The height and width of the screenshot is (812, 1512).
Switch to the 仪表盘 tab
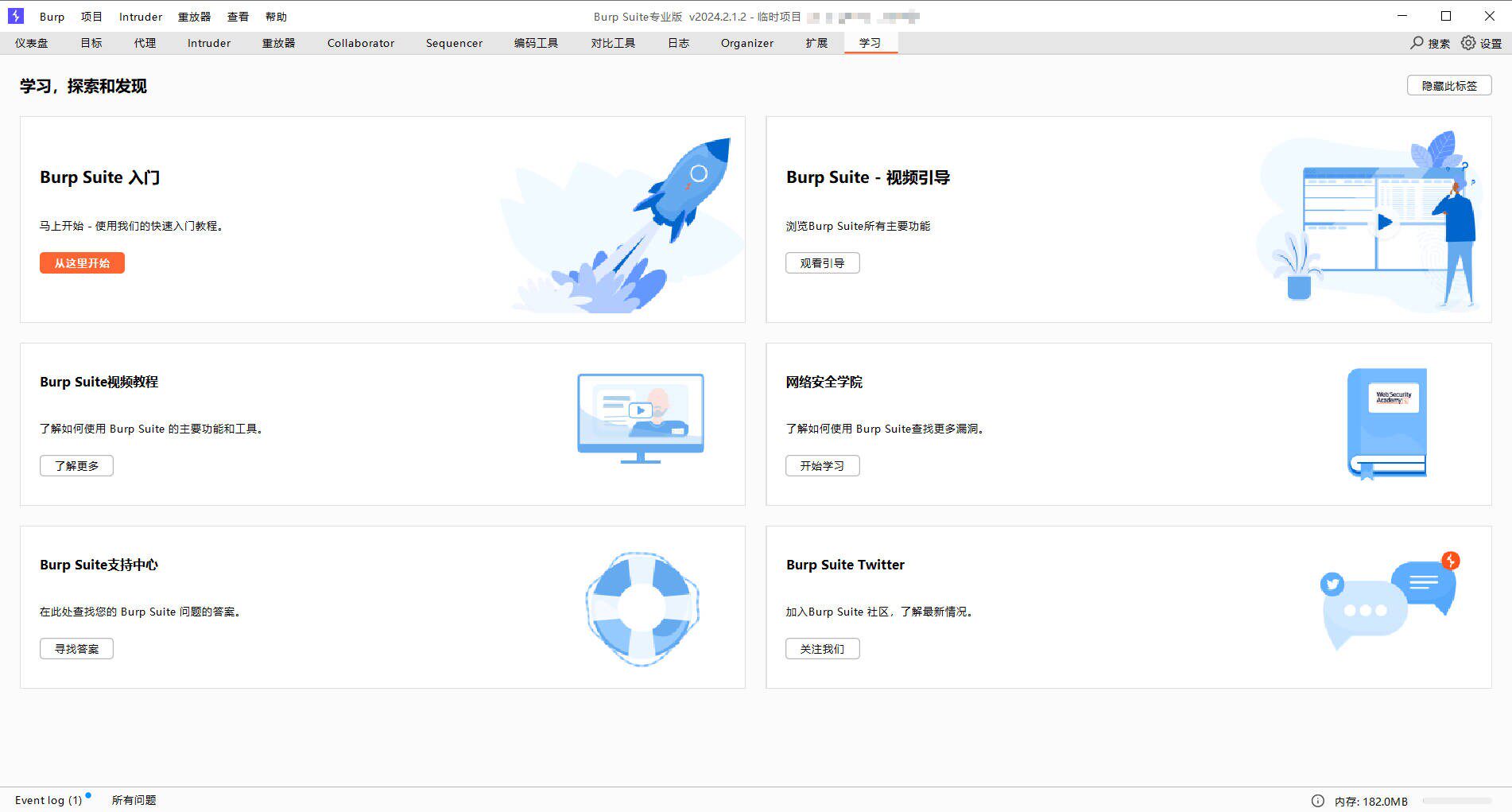(32, 43)
